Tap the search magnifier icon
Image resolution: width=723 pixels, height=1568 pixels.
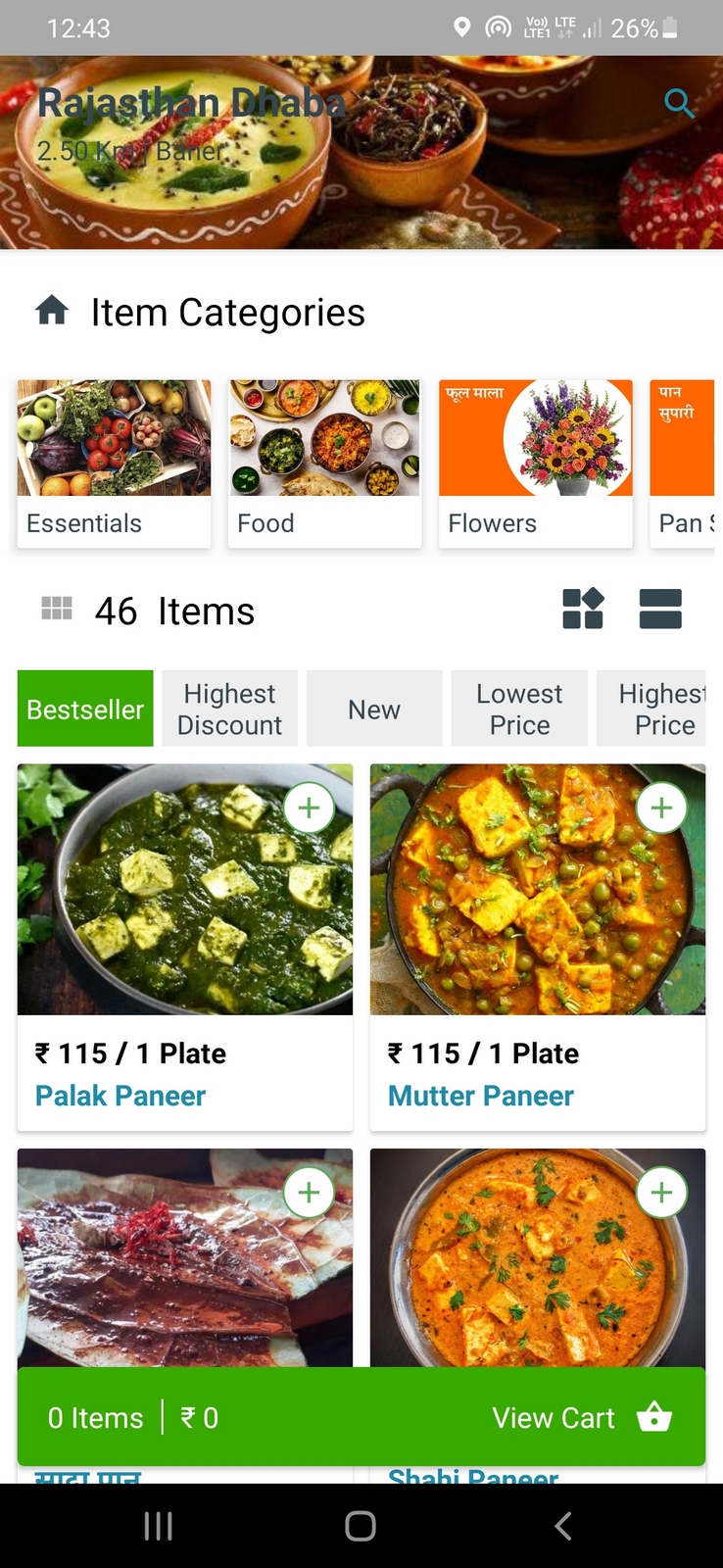click(679, 102)
